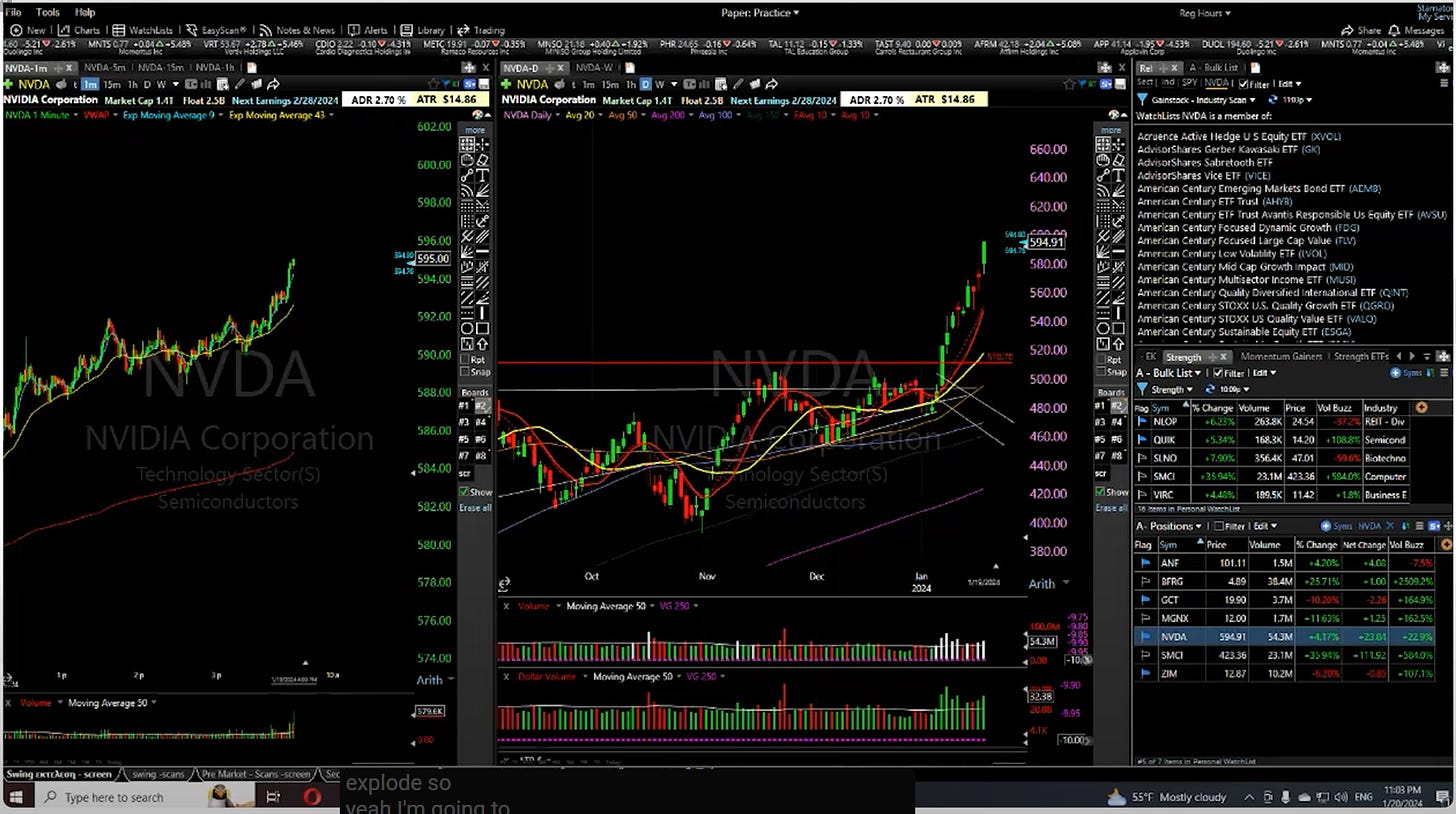
Task: Add a new chart tab next to NVDA-W
Action: click(x=630, y=68)
